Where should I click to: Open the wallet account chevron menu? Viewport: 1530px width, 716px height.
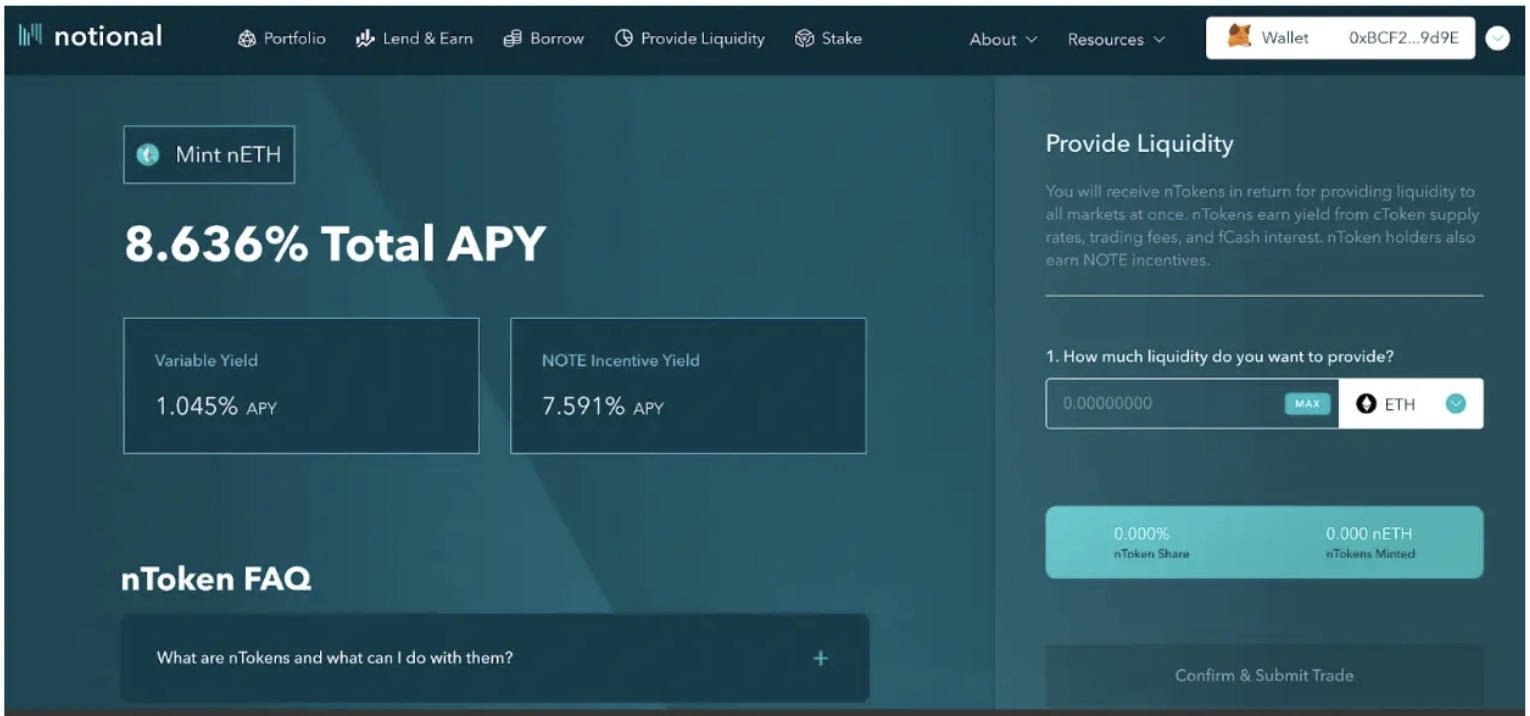(1498, 38)
